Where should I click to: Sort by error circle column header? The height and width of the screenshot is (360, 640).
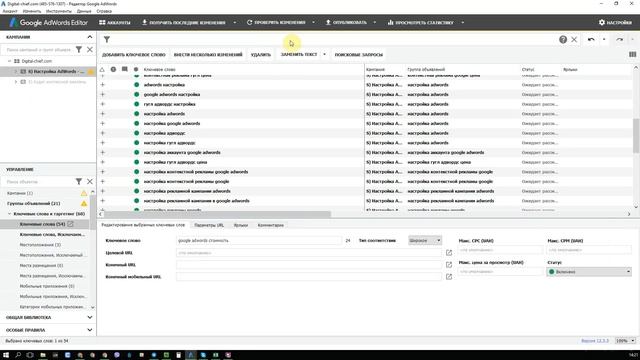click(x=113, y=69)
